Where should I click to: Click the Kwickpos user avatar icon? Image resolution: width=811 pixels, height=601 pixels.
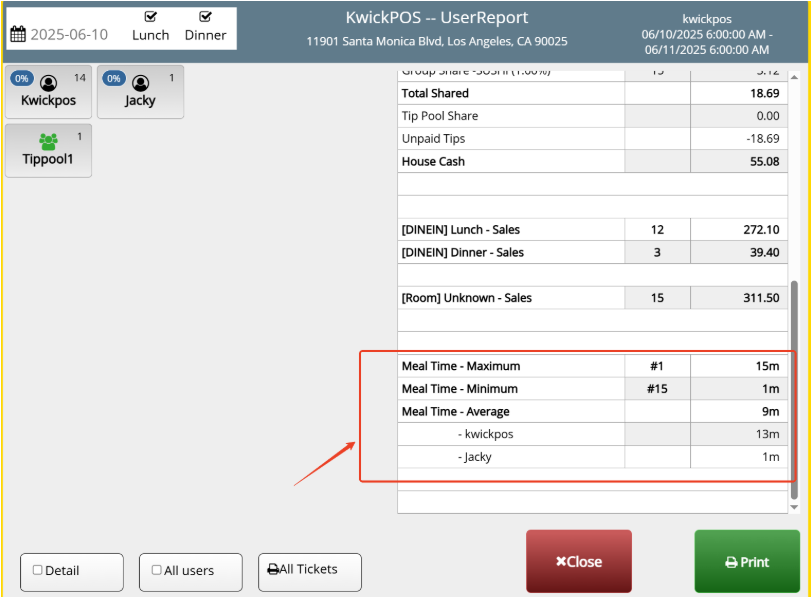[49, 83]
